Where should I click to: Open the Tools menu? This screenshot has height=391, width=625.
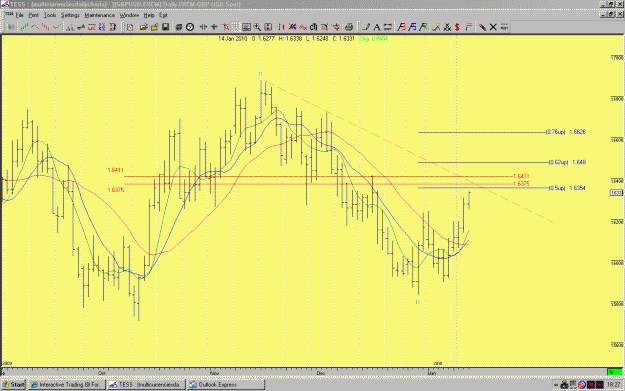click(x=50, y=15)
